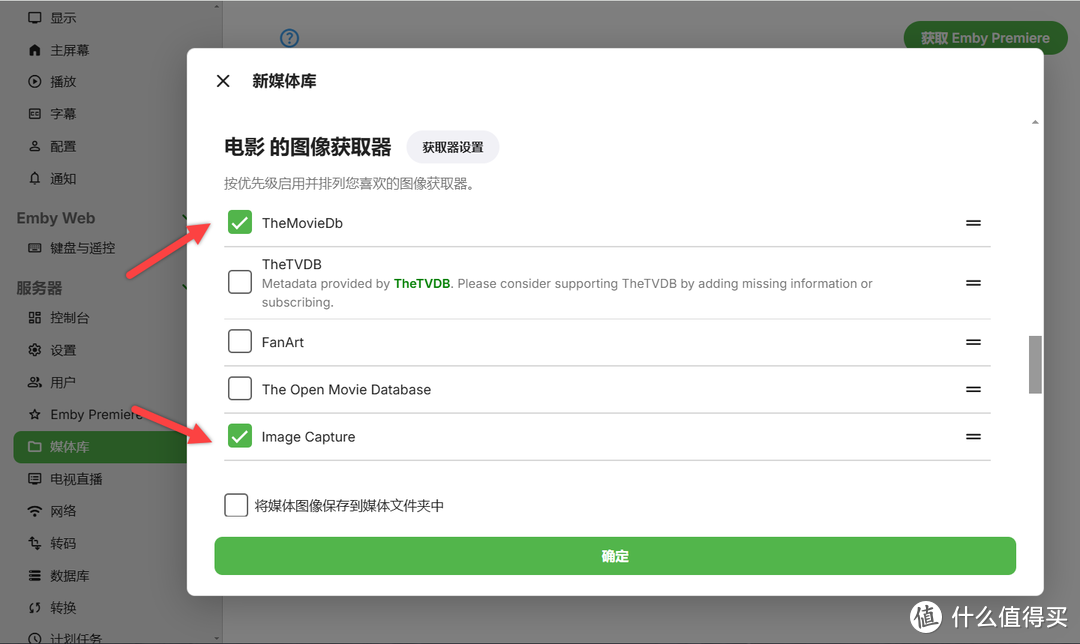Click the 主屏幕 home icon

[34, 50]
